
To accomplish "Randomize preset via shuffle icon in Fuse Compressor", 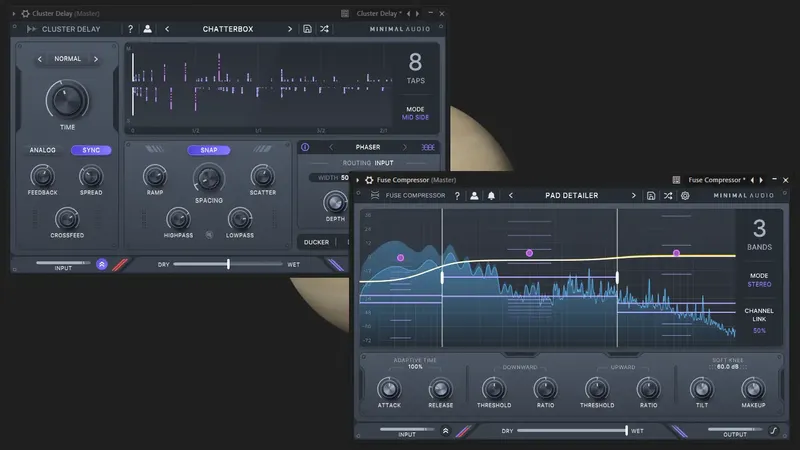I will click(x=668, y=195).
